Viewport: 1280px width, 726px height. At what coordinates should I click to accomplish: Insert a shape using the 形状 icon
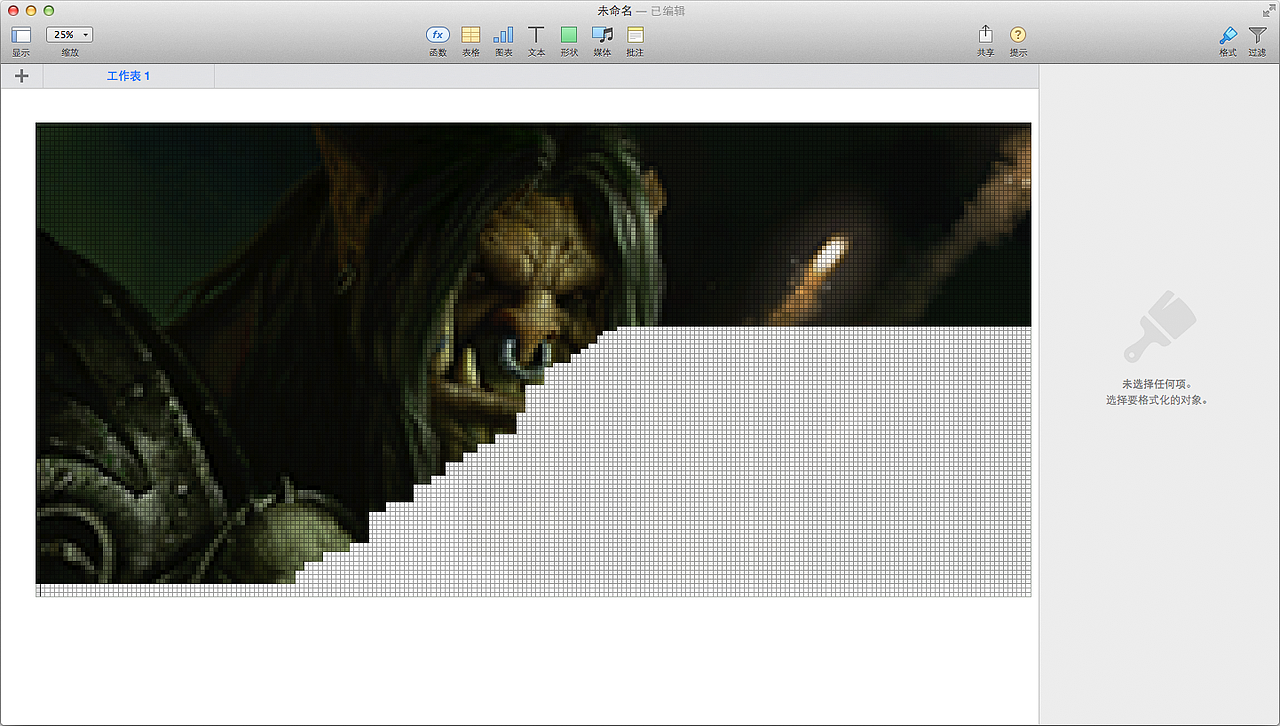569,35
